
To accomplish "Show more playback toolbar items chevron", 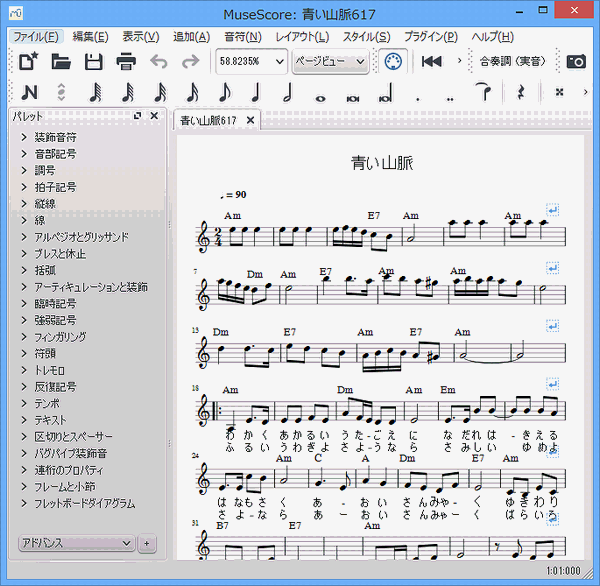I will pos(459,60).
